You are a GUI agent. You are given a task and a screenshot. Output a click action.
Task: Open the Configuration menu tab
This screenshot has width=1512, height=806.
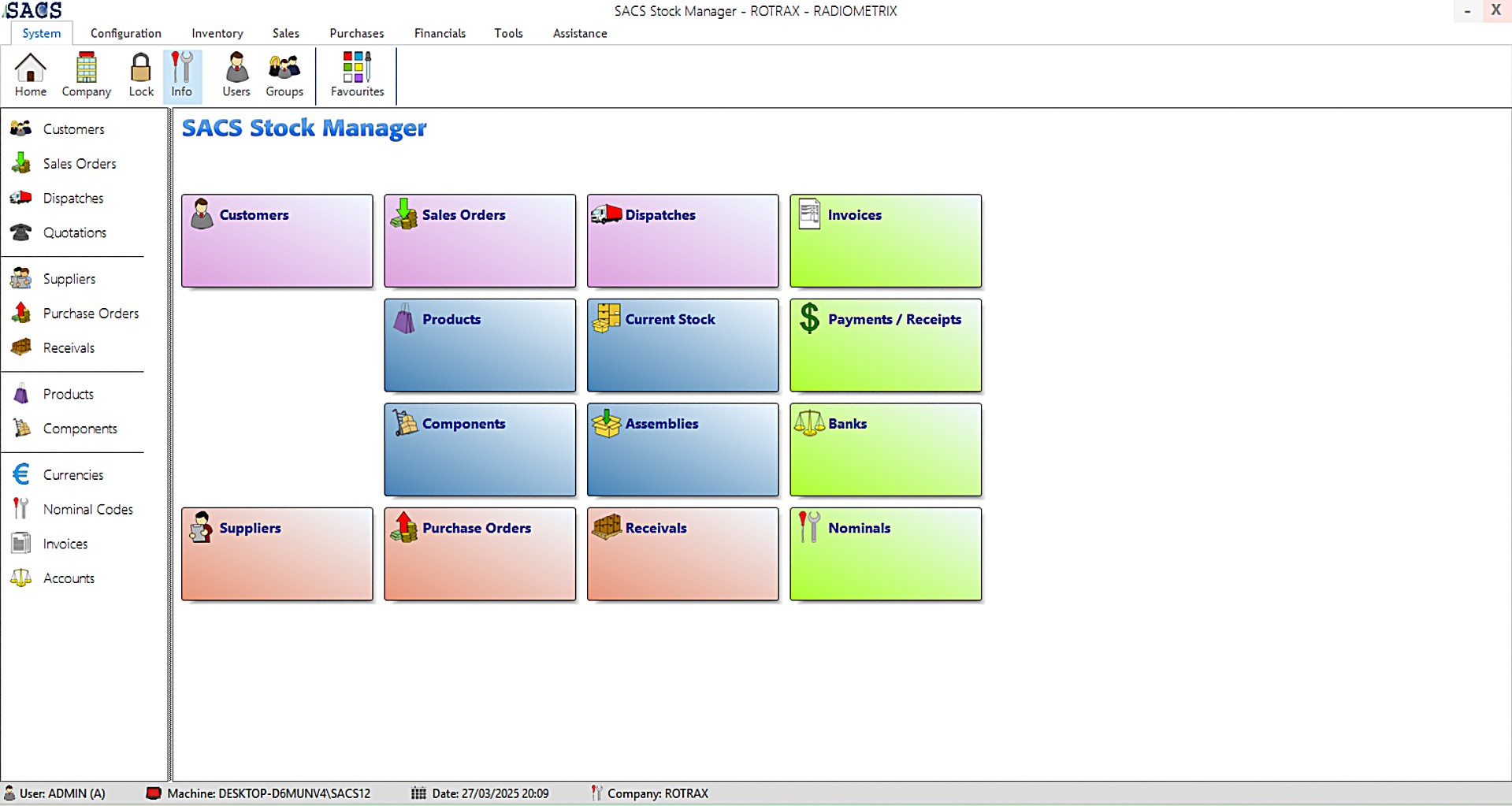click(x=126, y=33)
